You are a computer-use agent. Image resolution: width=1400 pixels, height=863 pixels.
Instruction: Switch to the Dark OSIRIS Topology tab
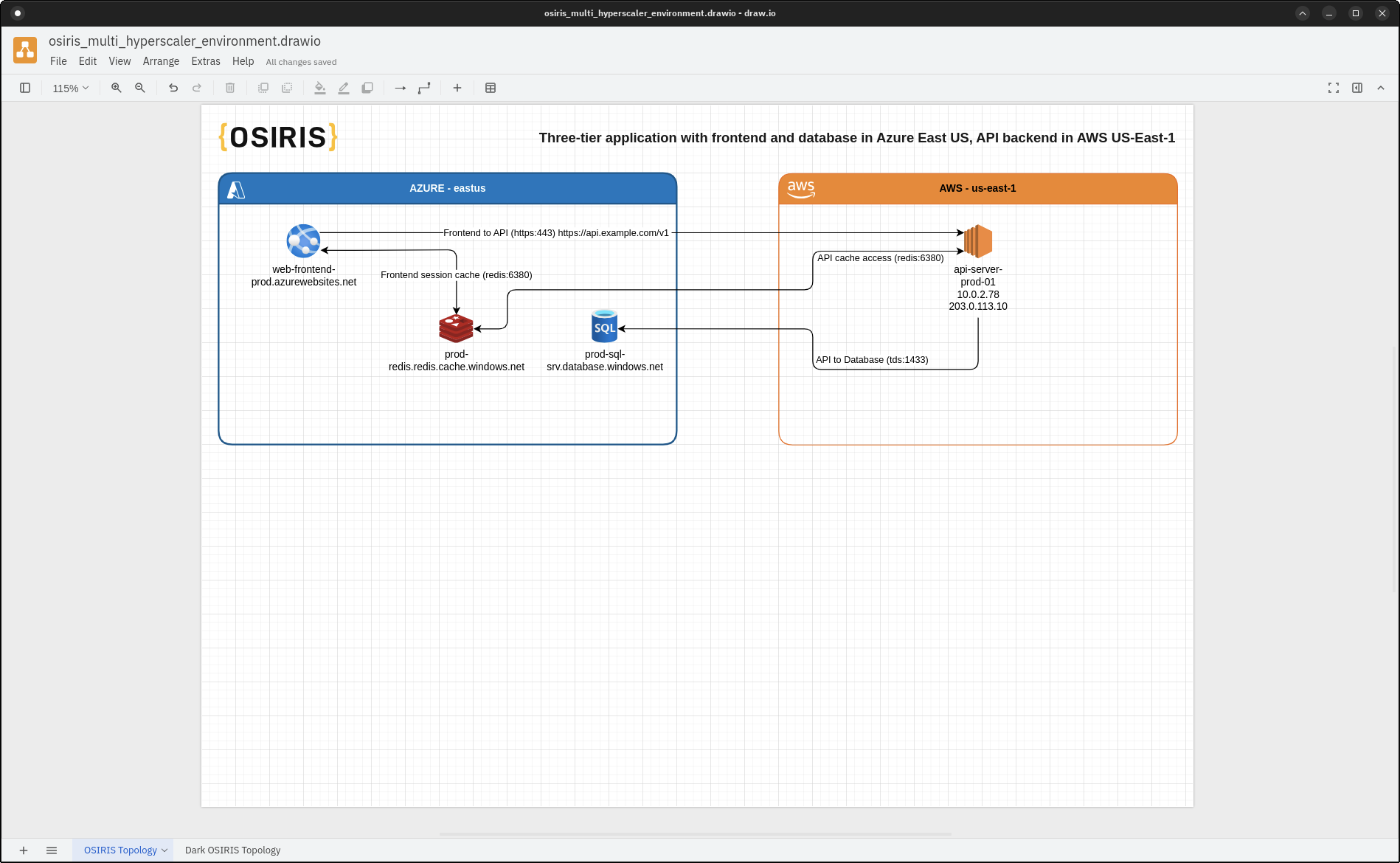tap(232, 850)
